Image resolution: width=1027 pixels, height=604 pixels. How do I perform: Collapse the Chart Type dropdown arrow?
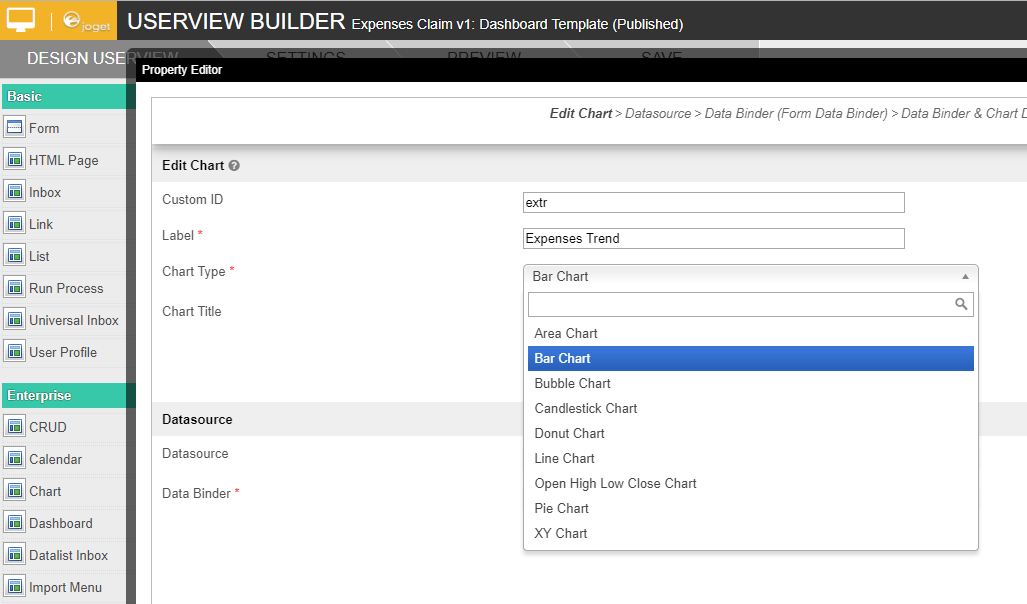965,276
